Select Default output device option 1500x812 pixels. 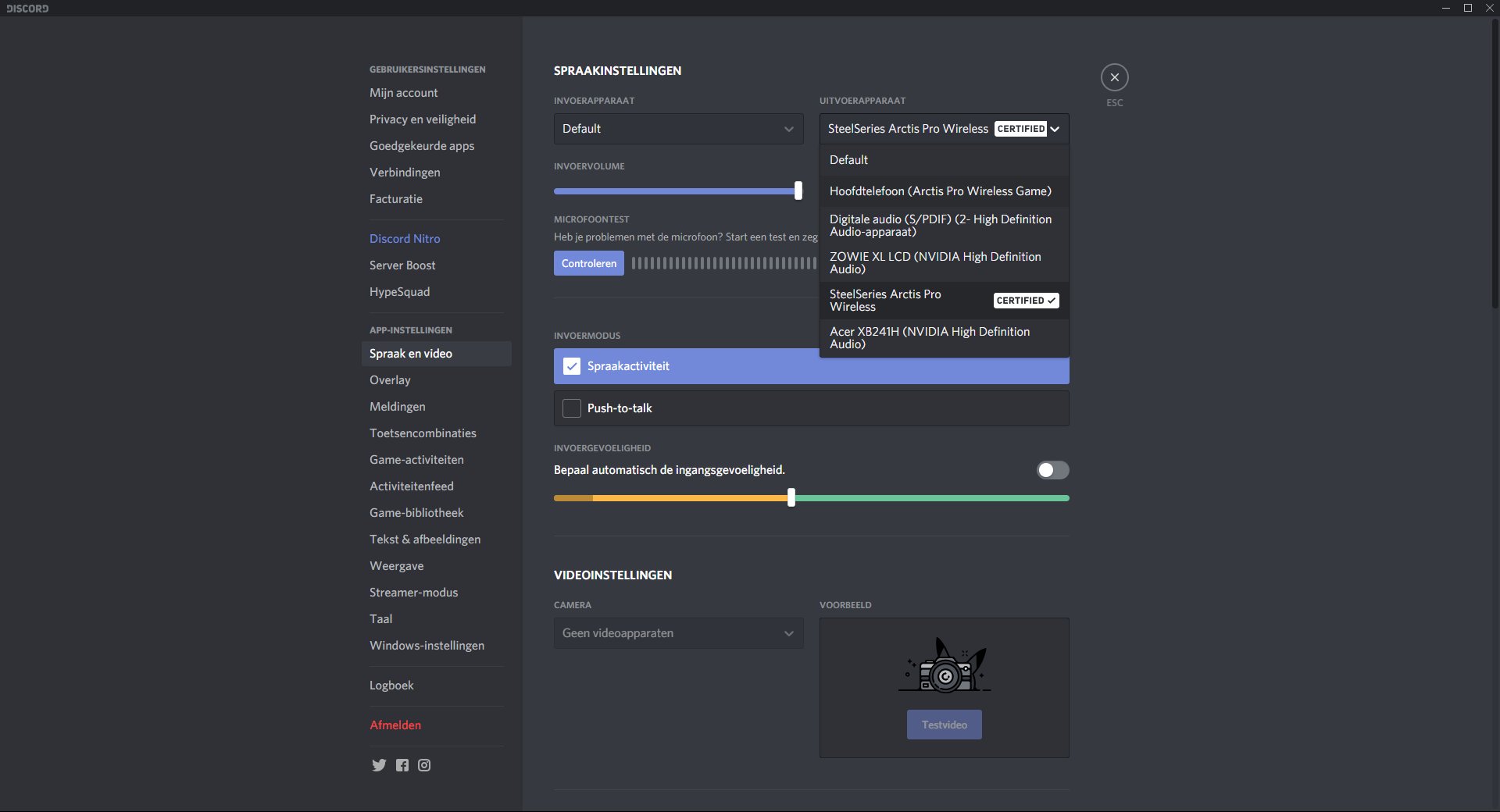click(944, 160)
